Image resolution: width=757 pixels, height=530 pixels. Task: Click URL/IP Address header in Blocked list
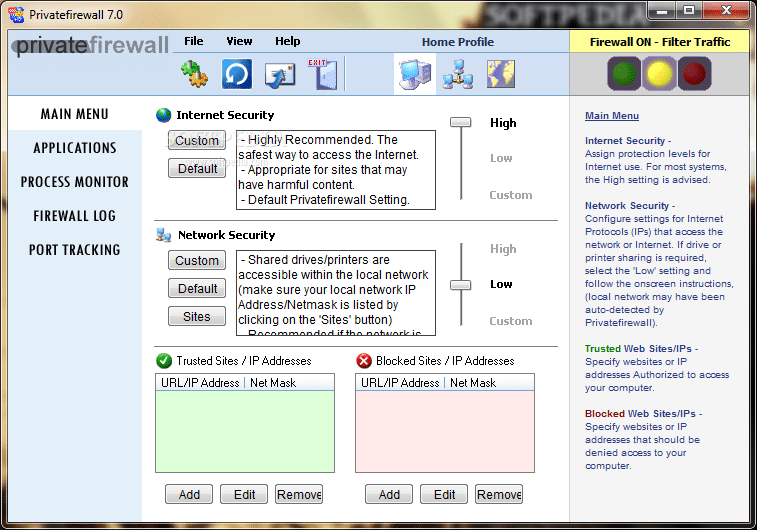pos(400,383)
